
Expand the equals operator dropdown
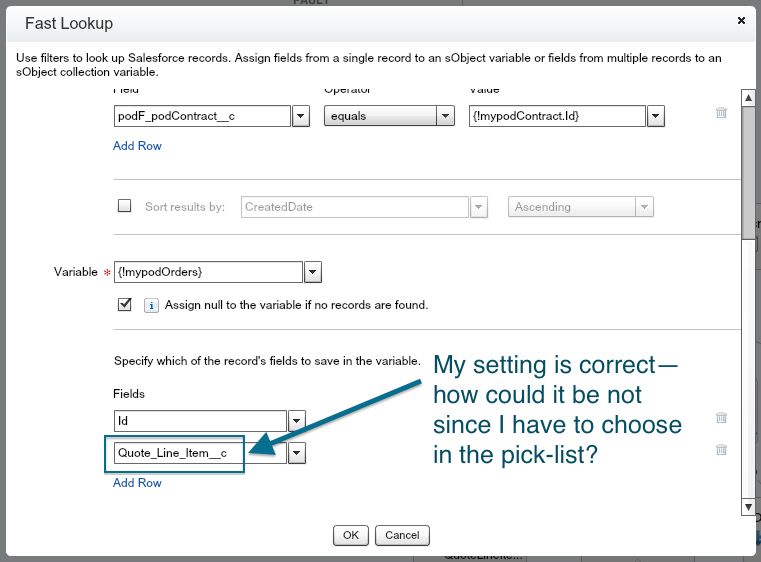(x=446, y=116)
